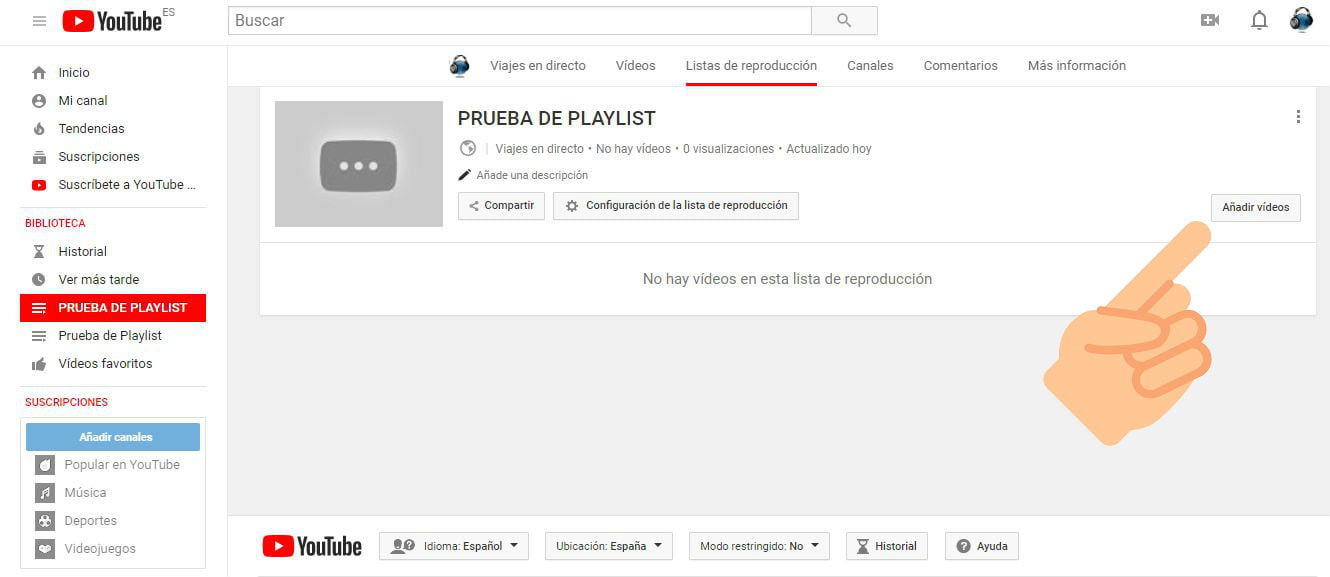Click the pencil to add description

point(464,175)
